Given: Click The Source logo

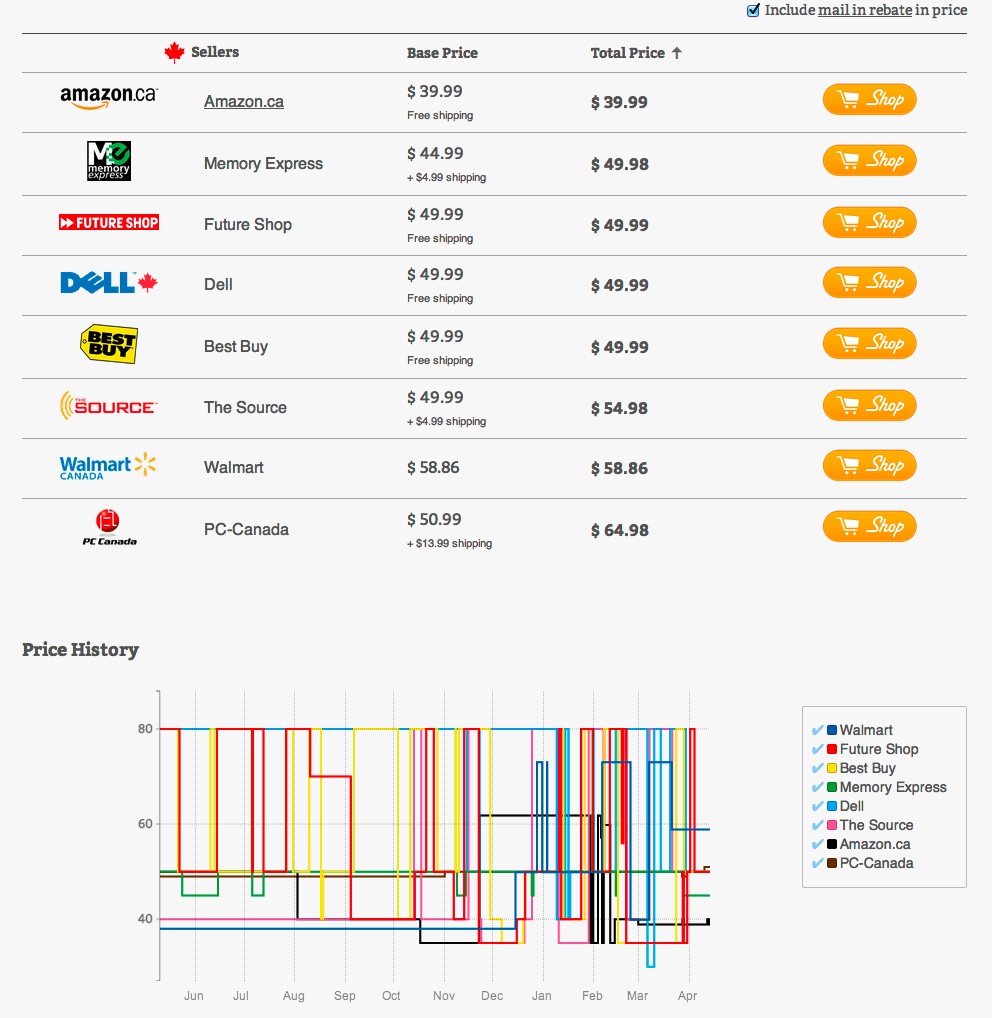Looking at the screenshot, I should [108, 406].
